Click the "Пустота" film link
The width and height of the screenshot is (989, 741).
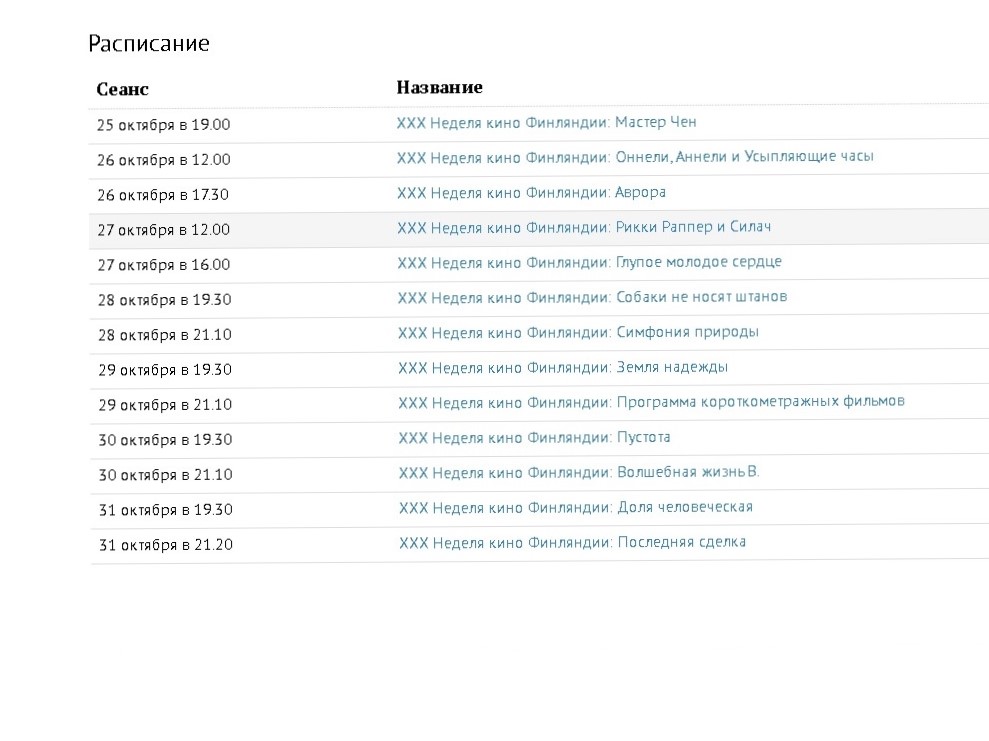534,437
